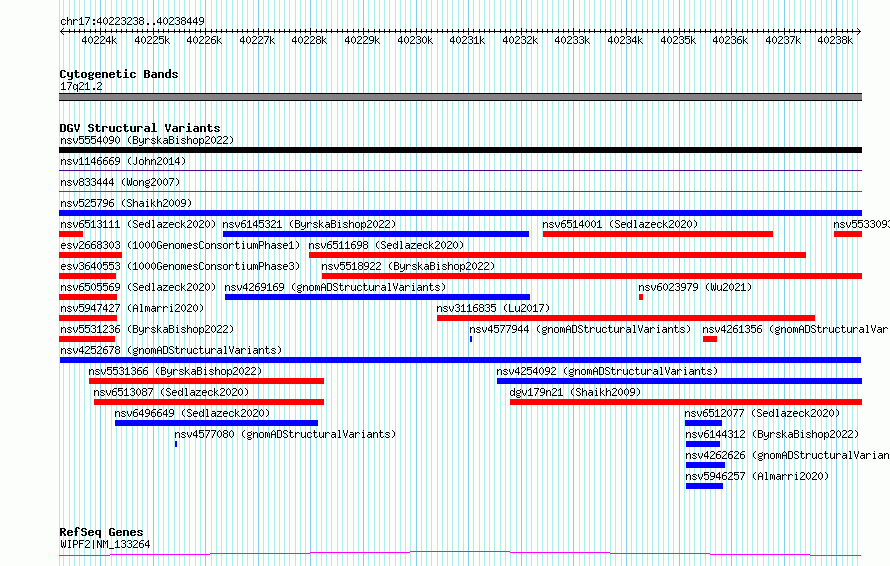Open nsv525796 (Shaikh2009) variant label
The height and width of the screenshot is (566, 890).
click(x=126, y=203)
